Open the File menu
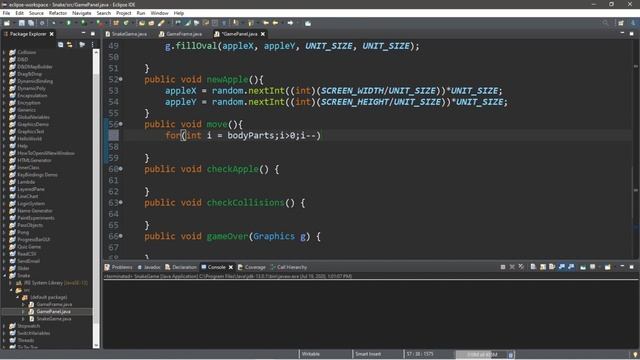This screenshot has width=640, height=360. point(6,13)
